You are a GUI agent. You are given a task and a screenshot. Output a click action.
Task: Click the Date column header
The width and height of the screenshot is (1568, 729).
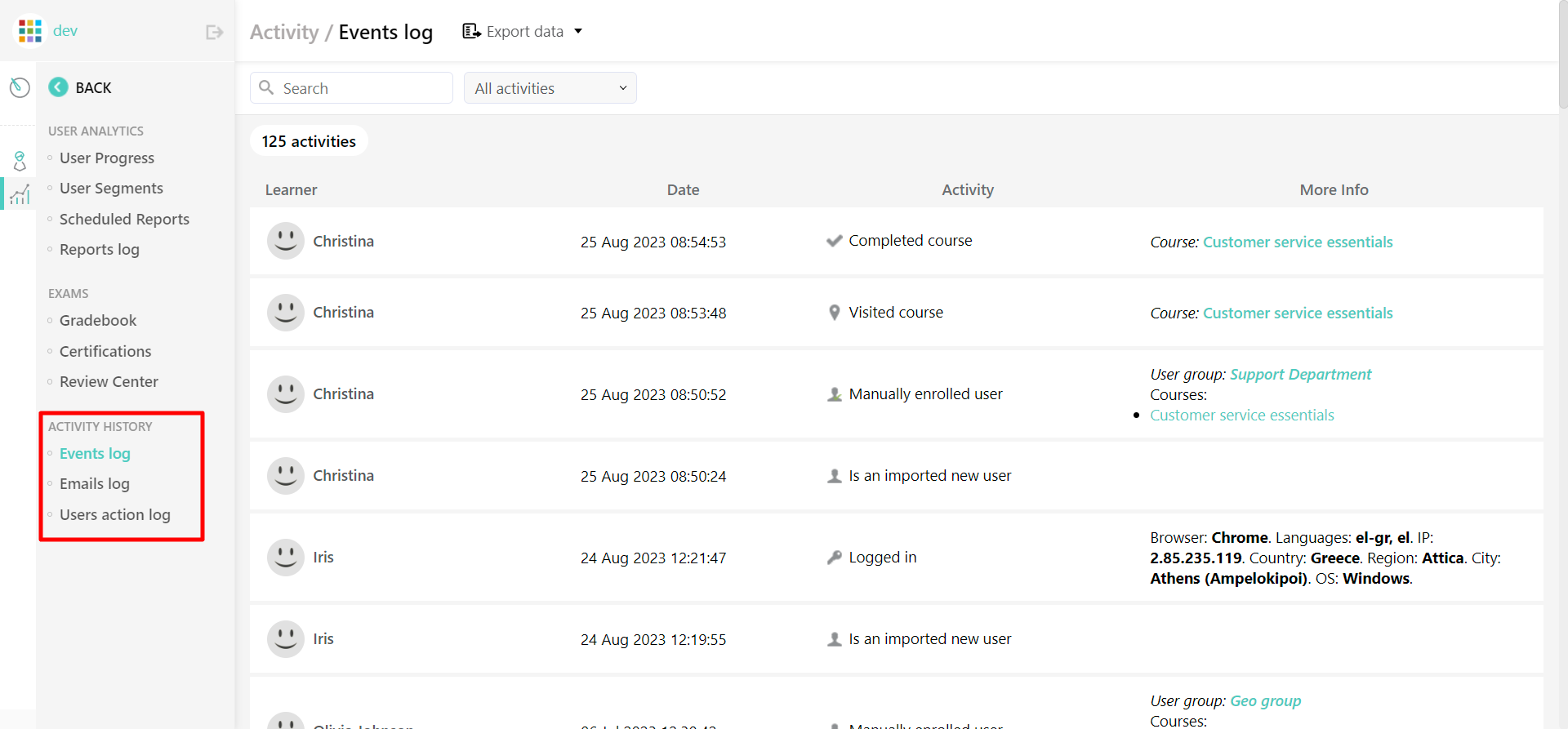[x=683, y=189]
